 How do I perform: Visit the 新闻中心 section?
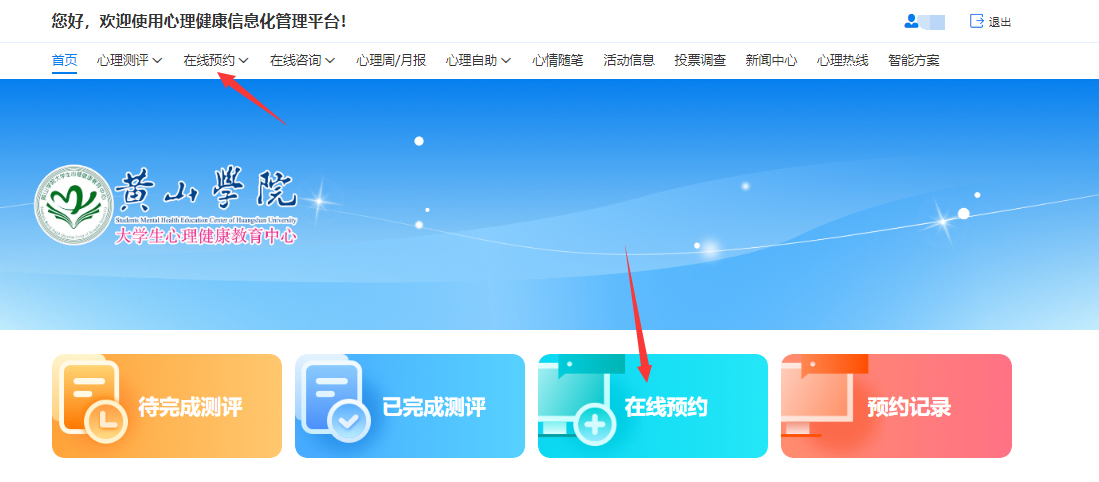click(771, 61)
